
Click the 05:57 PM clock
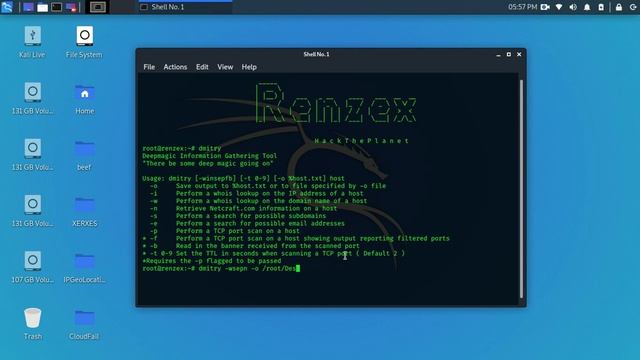point(522,7)
